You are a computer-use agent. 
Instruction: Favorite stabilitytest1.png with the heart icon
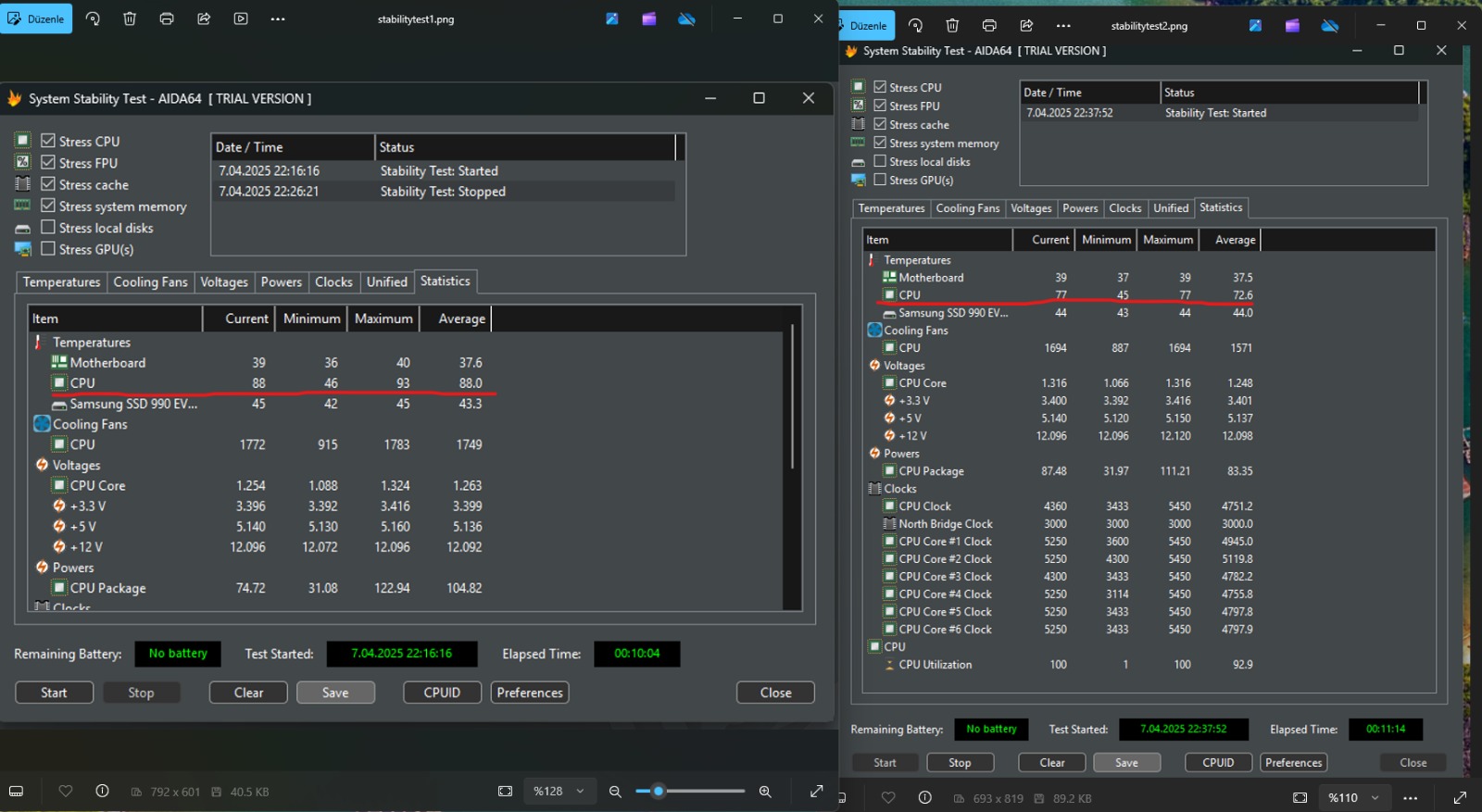65,792
